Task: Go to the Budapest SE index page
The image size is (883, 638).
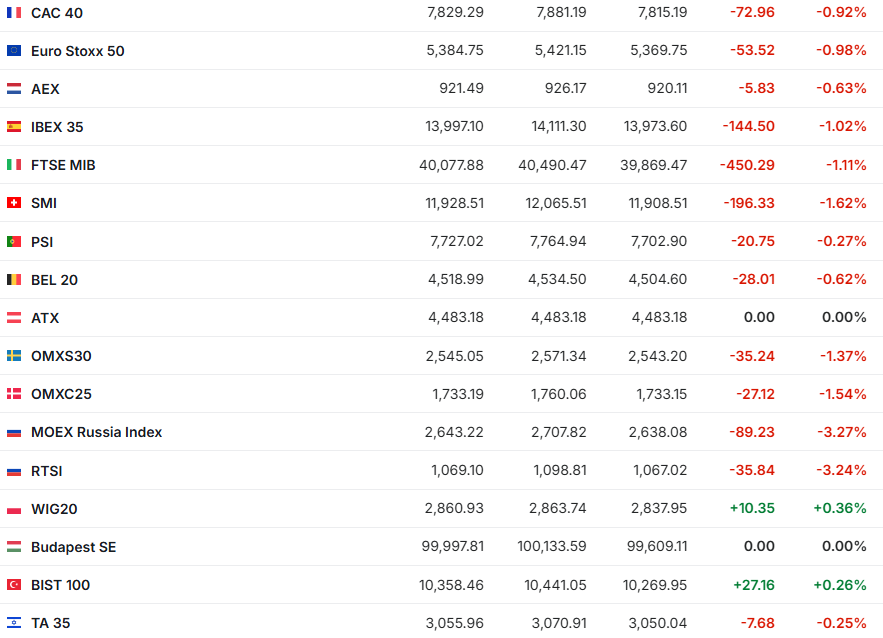Action: [x=73, y=547]
